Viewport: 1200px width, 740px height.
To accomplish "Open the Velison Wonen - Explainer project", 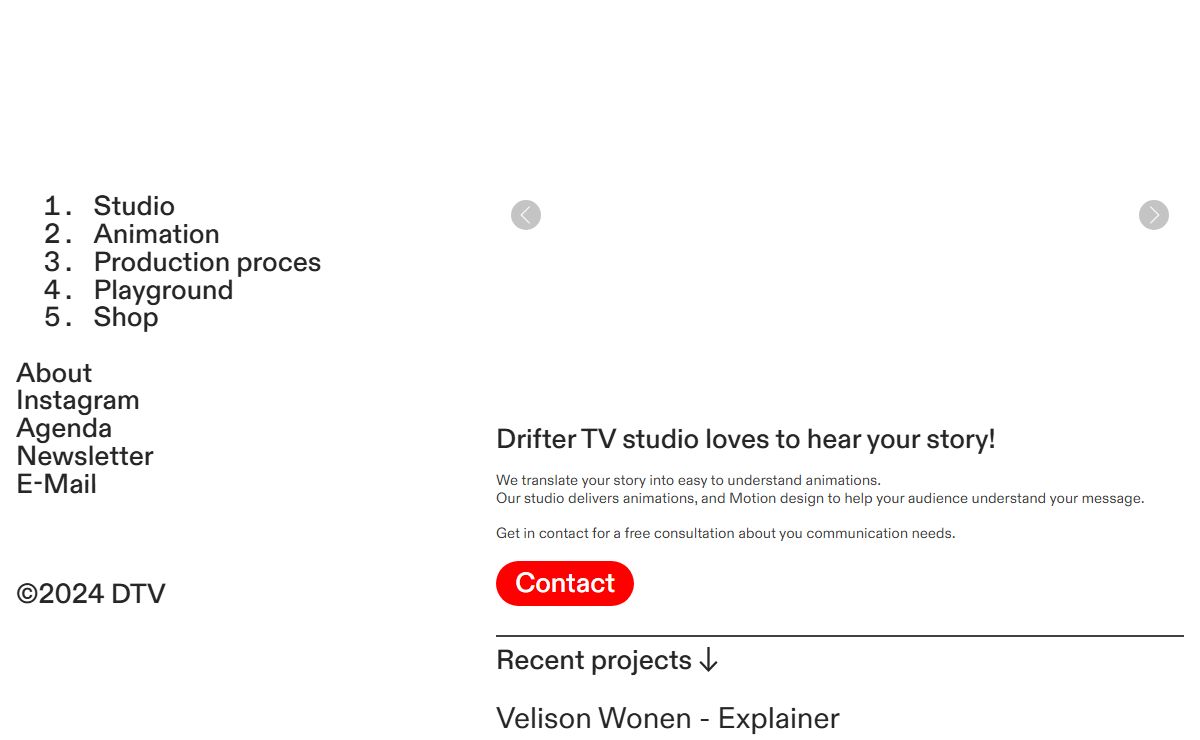I will tap(667, 718).
